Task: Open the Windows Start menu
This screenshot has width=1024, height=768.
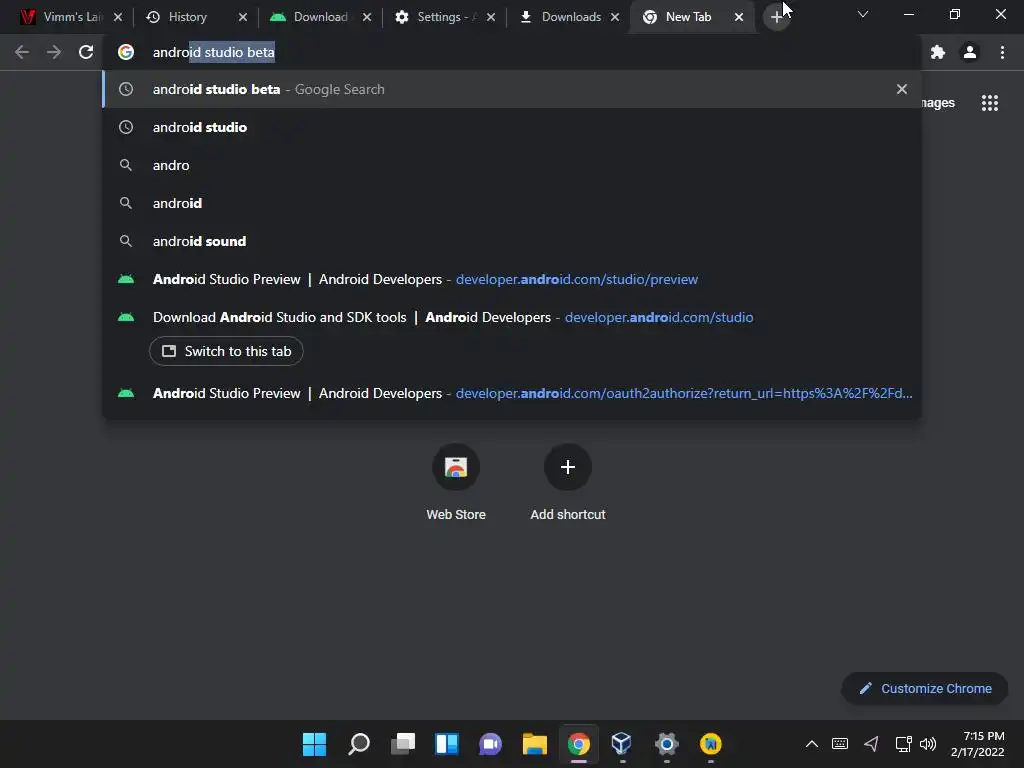Action: click(314, 744)
